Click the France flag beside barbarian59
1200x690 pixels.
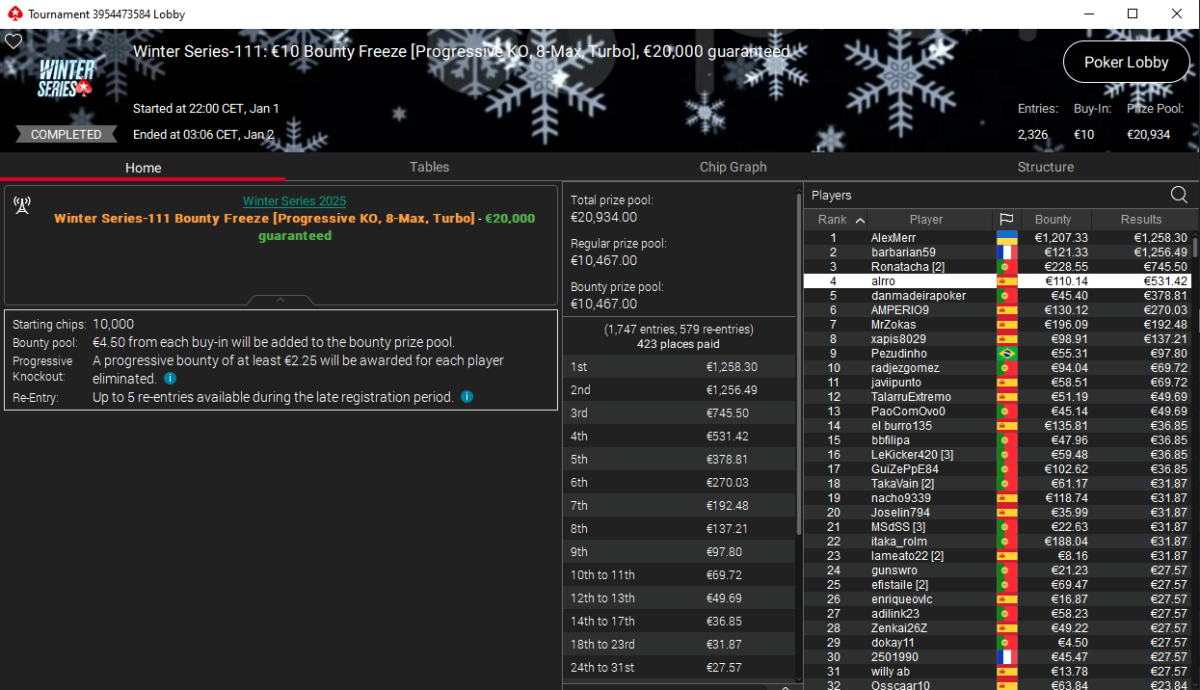(1006, 253)
